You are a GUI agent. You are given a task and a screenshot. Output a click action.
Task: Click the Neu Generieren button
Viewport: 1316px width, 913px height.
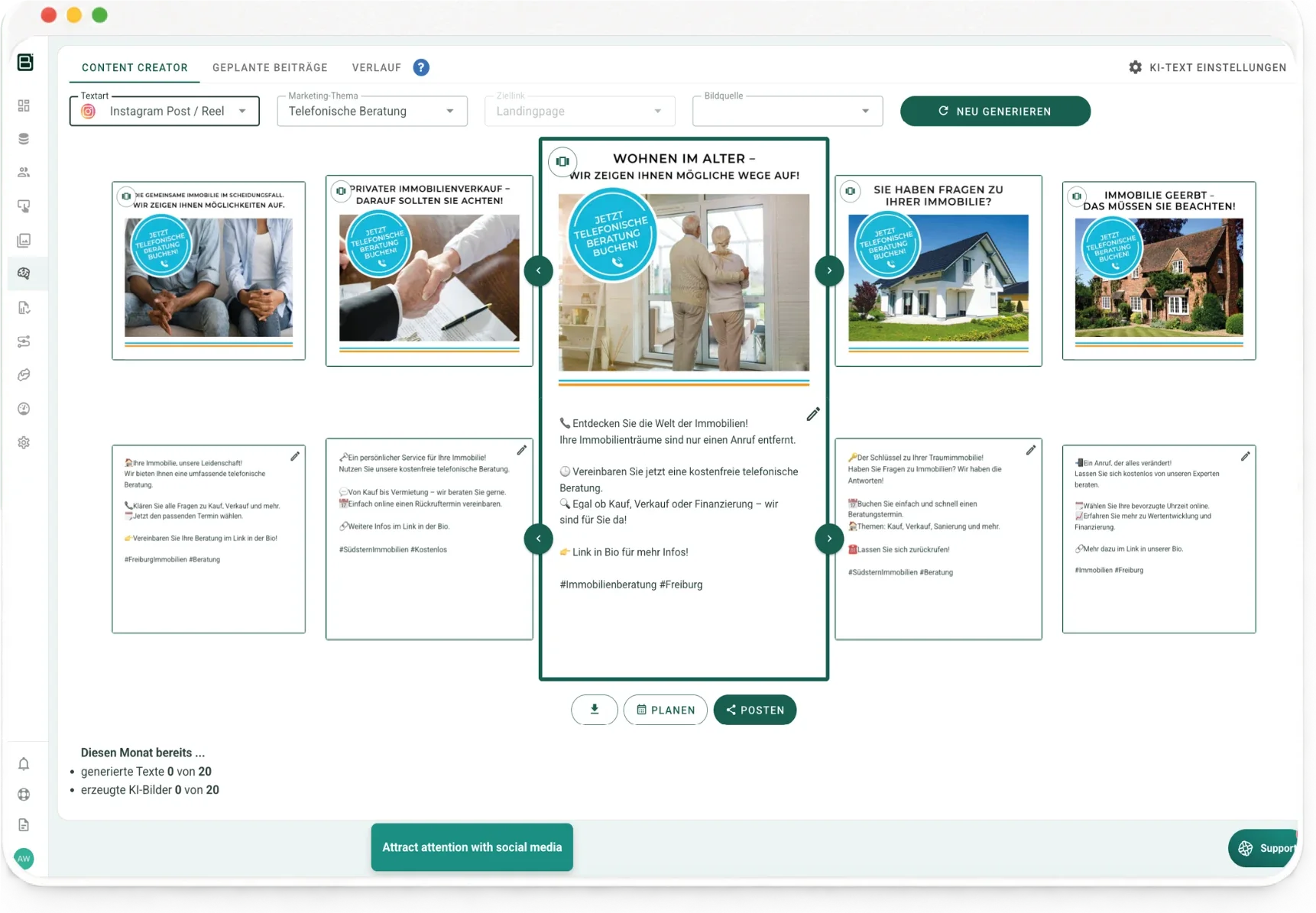[995, 111]
